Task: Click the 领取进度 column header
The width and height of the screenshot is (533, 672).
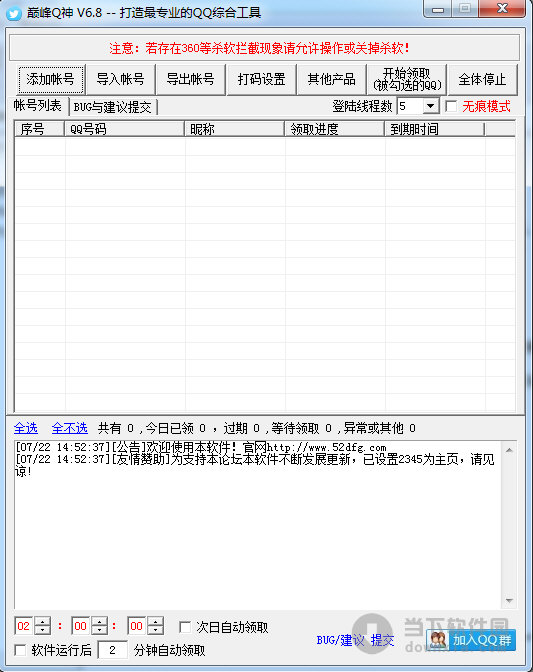Action: tap(334, 129)
